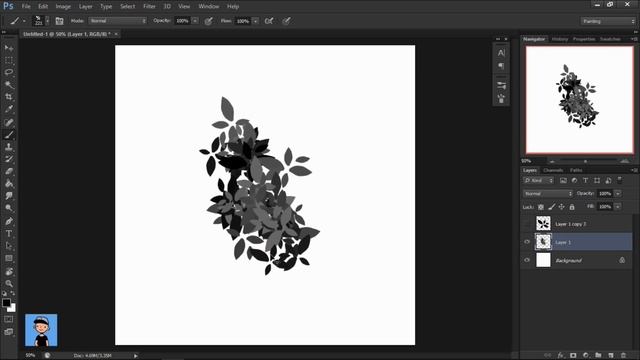The width and height of the screenshot is (640, 360).
Task: Select the Zoom tool
Action: 9,283
